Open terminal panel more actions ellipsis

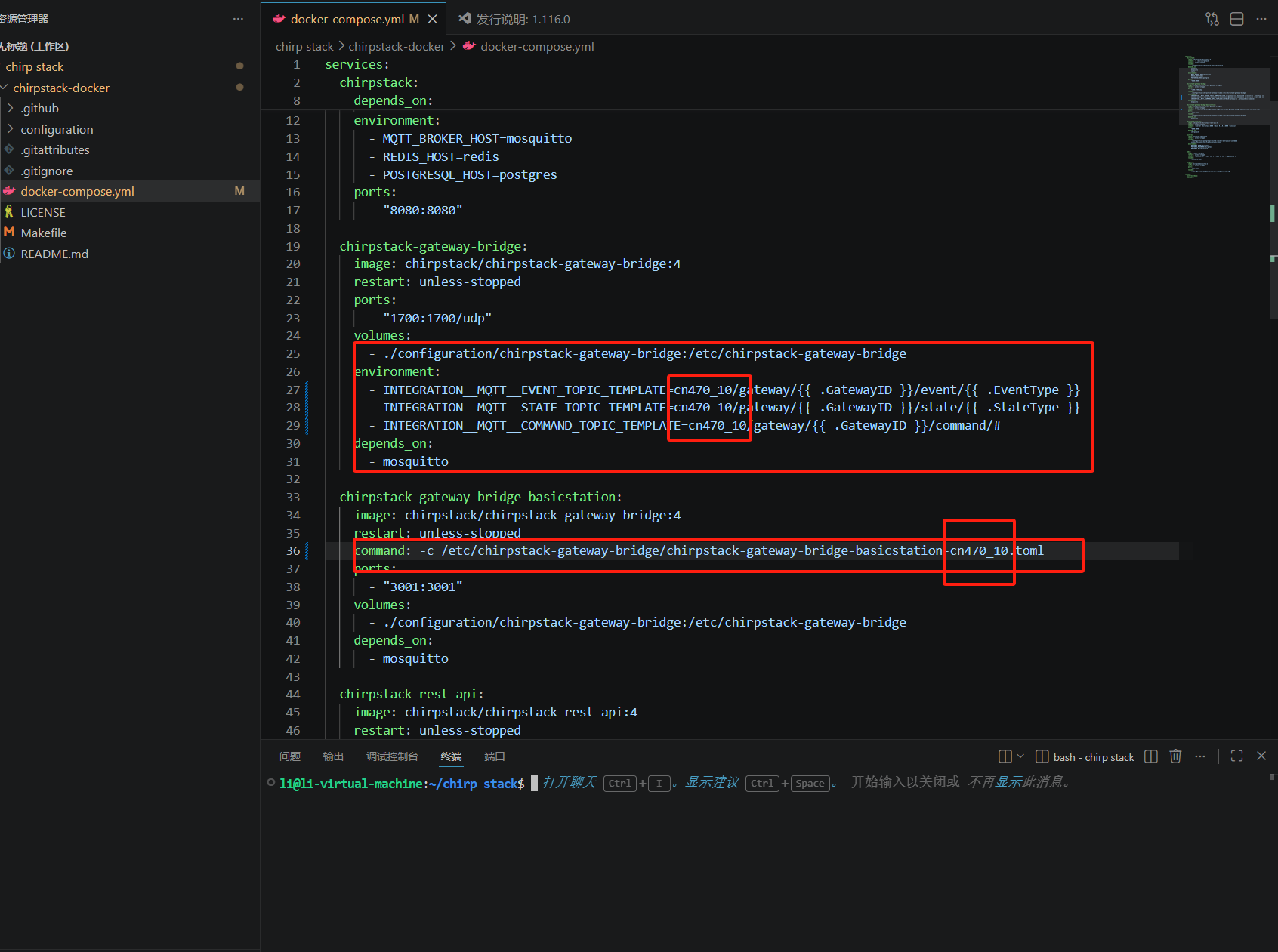tap(1200, 756)
